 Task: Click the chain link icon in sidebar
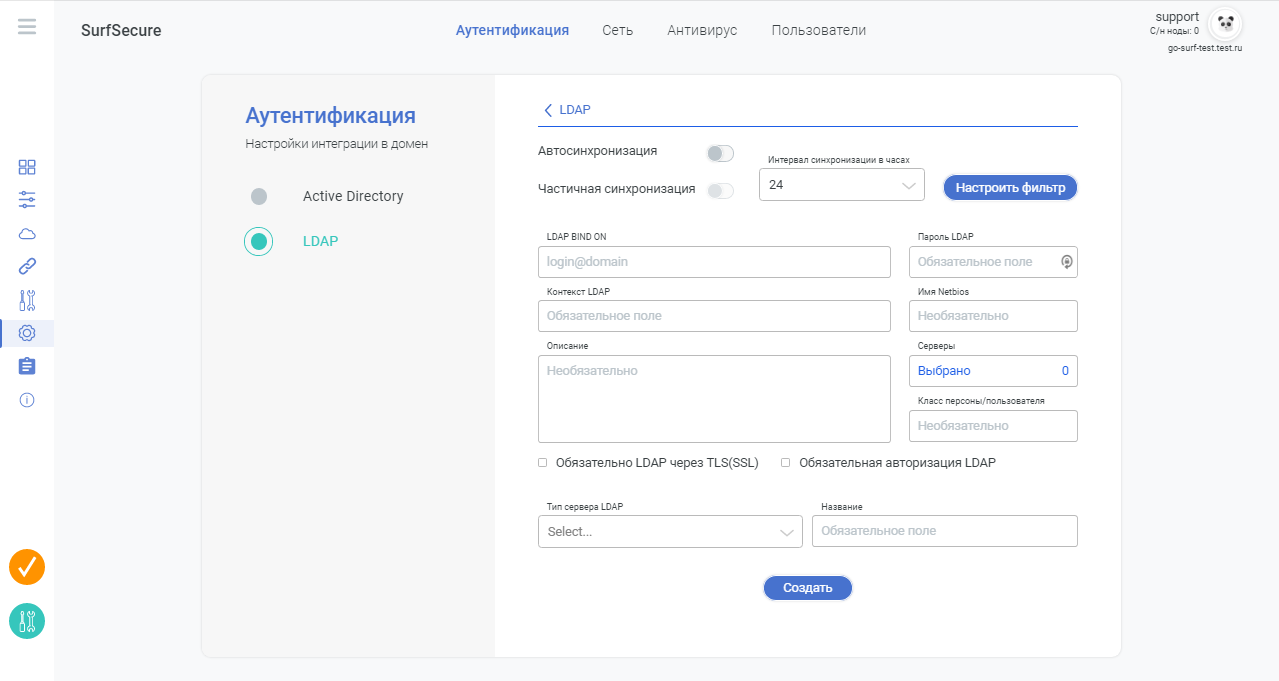(27, 267)
